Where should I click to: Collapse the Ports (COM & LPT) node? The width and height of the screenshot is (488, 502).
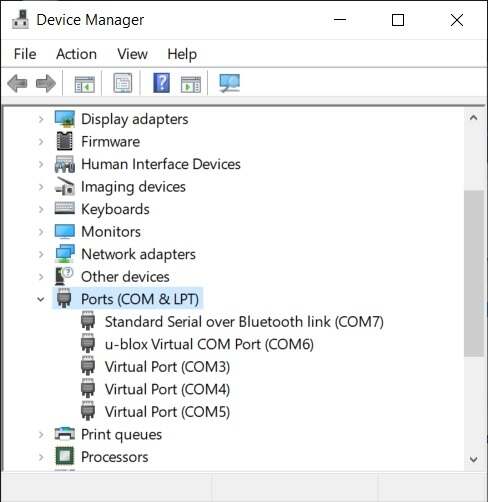pyautogui.click(x=41, y=299)
